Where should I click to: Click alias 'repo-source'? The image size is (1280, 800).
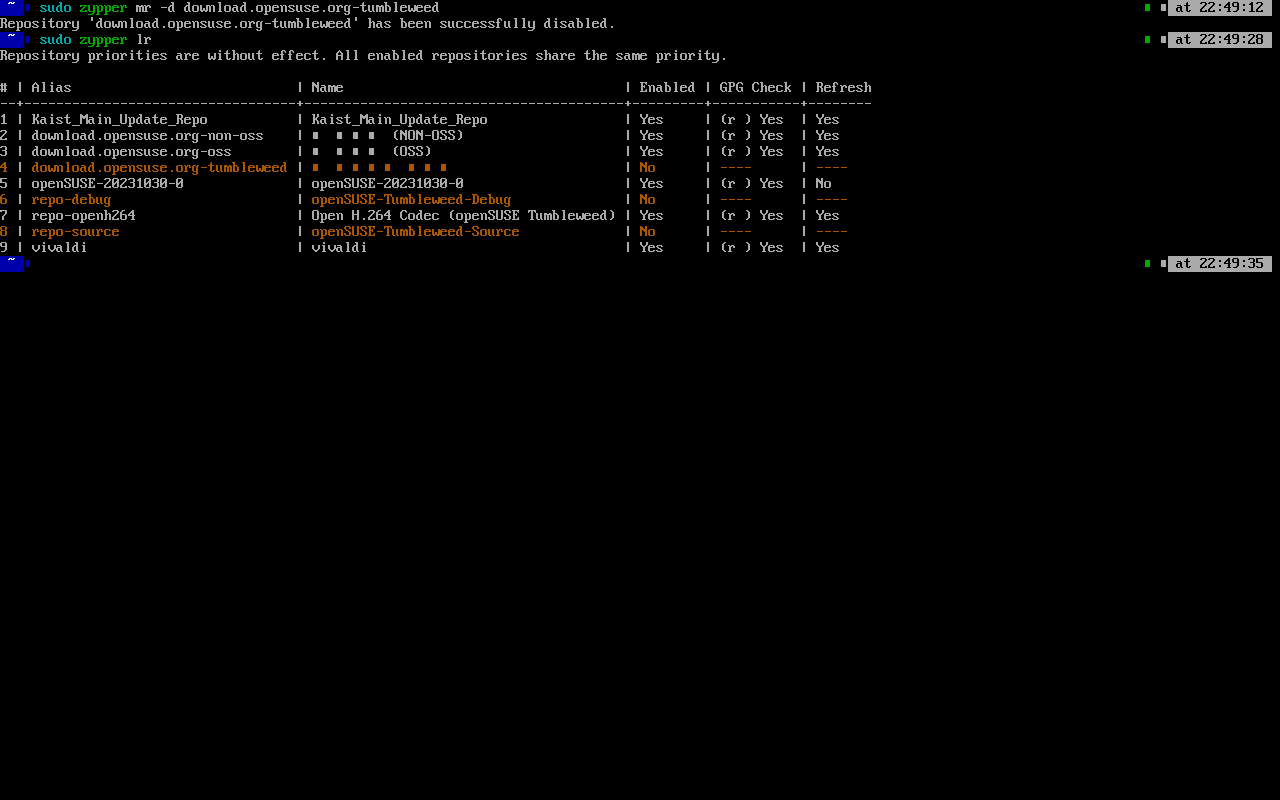[x=76, y=232]
